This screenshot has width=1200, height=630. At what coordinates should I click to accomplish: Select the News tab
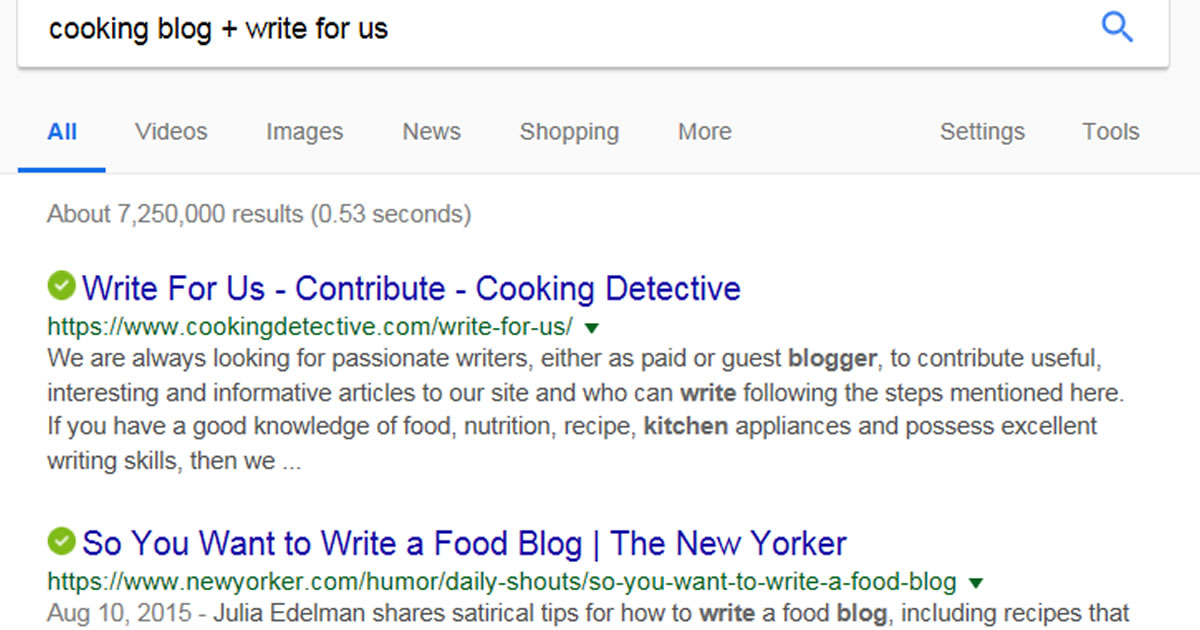[431, 132]
